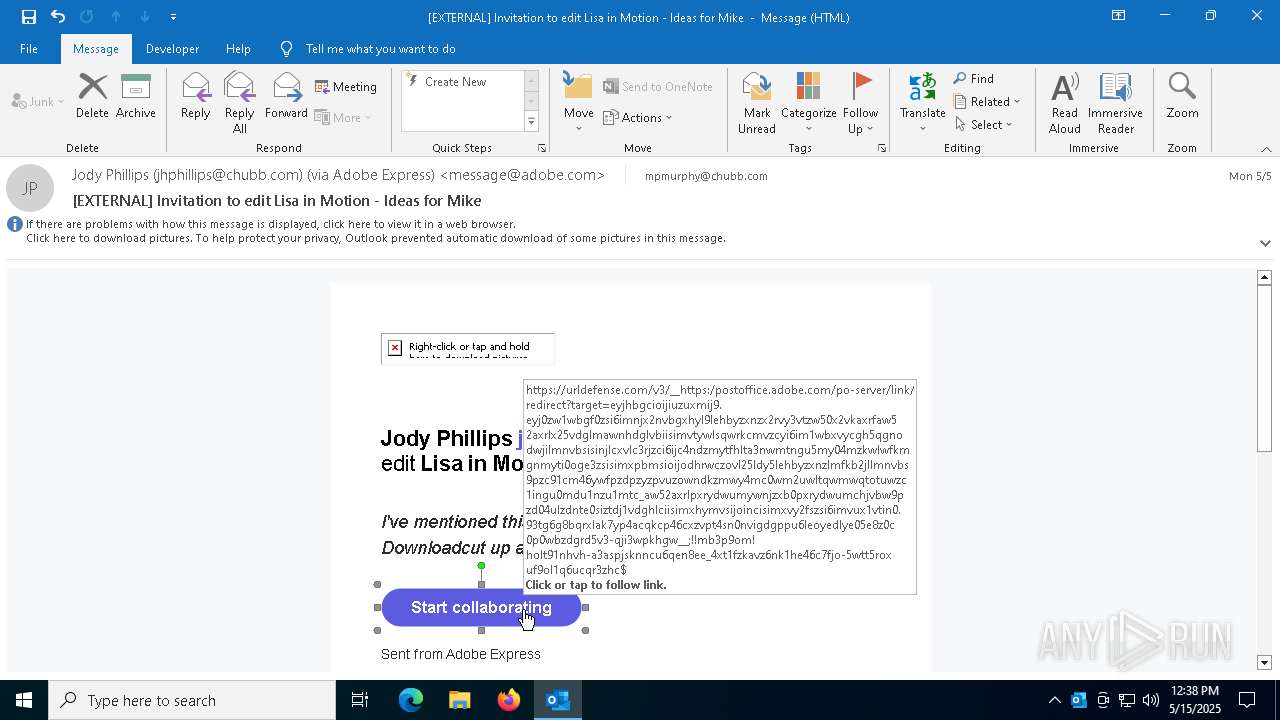Open the volume control in system tray
Image resolution: width=1280 pixels, height=720 pixels.
click(x=1151, y=700)
